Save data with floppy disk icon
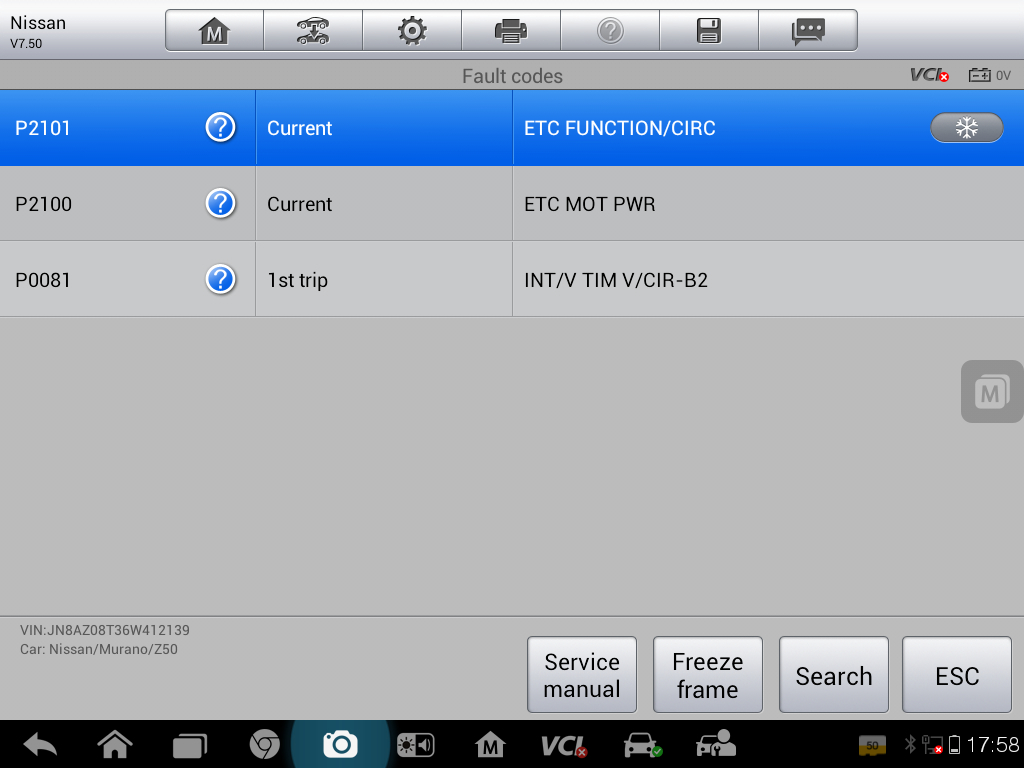This screenshot has height=768, width=1024. point(709,31)
